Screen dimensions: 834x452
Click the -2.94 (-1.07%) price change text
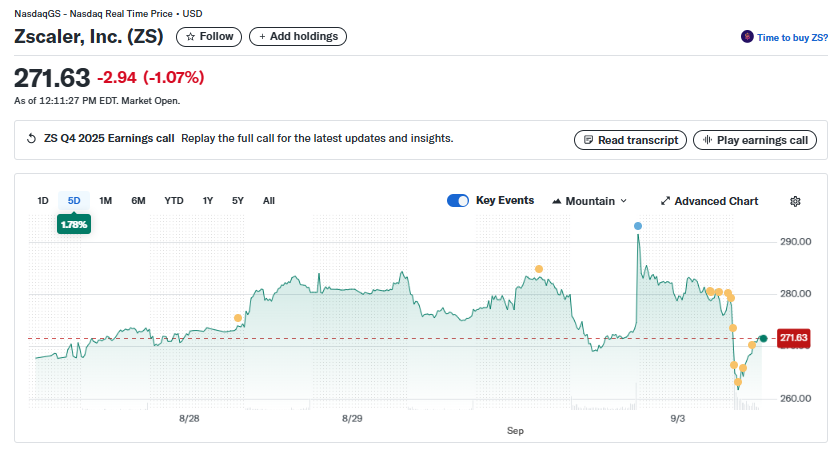pyautogui.click(x=151, y=78)
